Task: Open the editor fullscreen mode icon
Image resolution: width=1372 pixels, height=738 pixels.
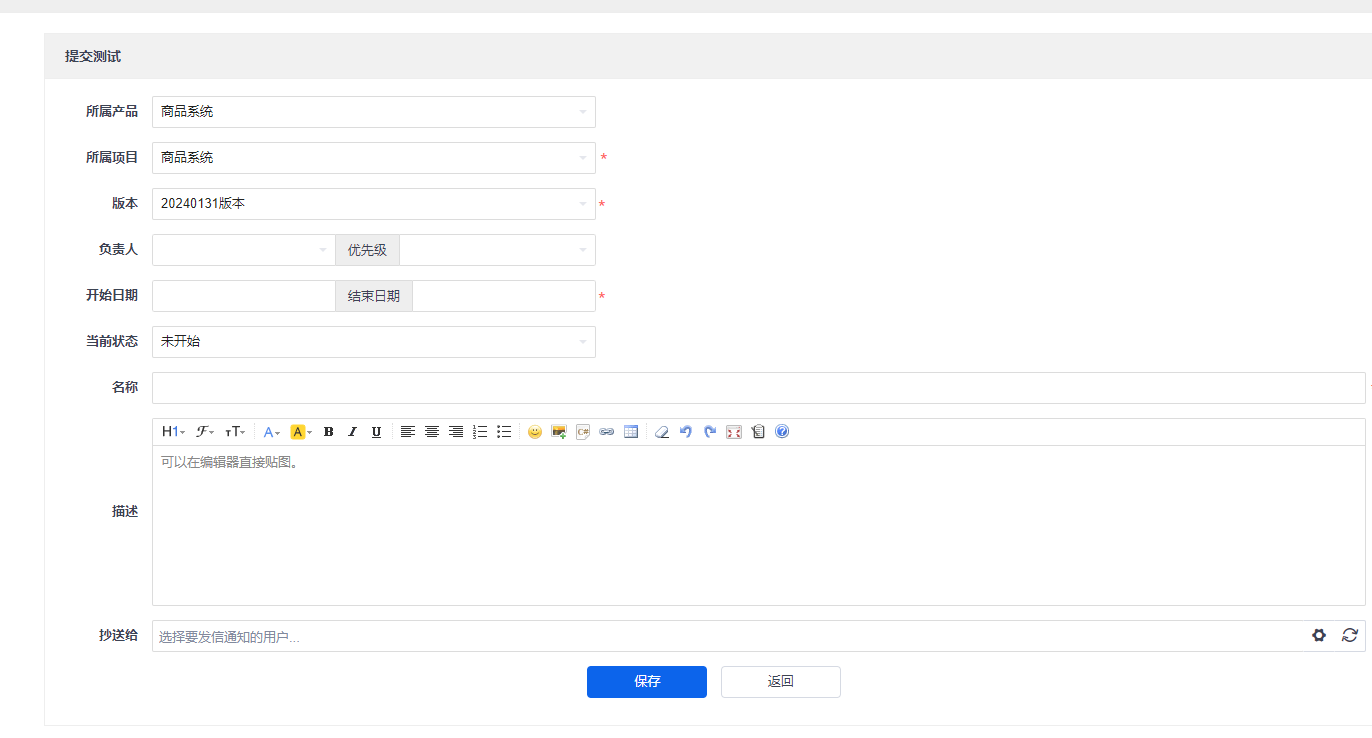Action: [x=734, y=432]
